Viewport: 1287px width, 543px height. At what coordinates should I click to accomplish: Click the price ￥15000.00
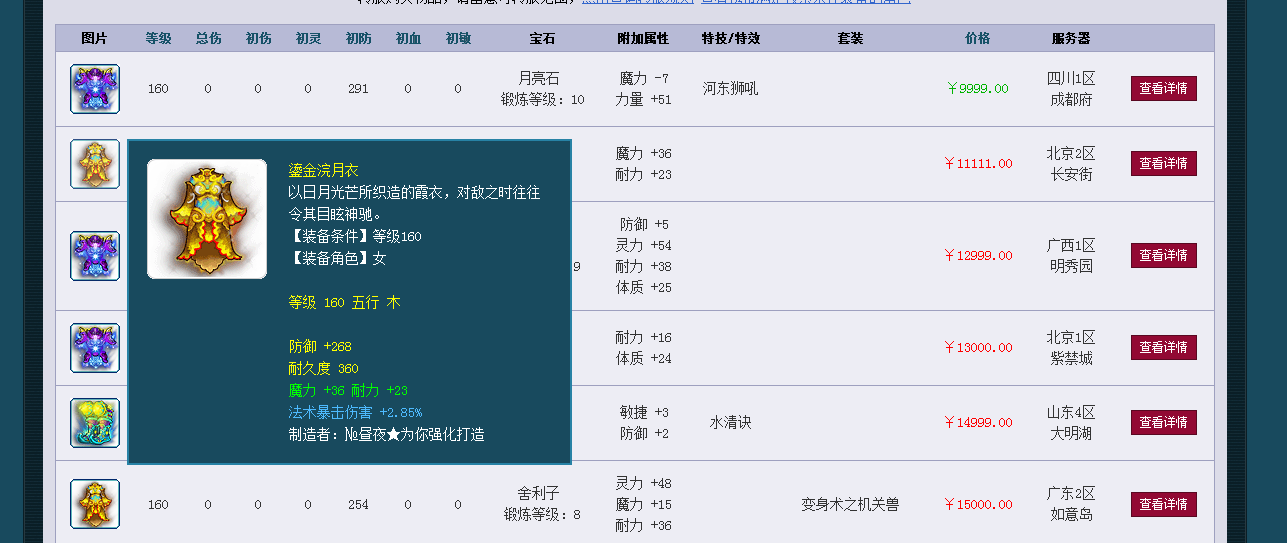coord(977,504)
